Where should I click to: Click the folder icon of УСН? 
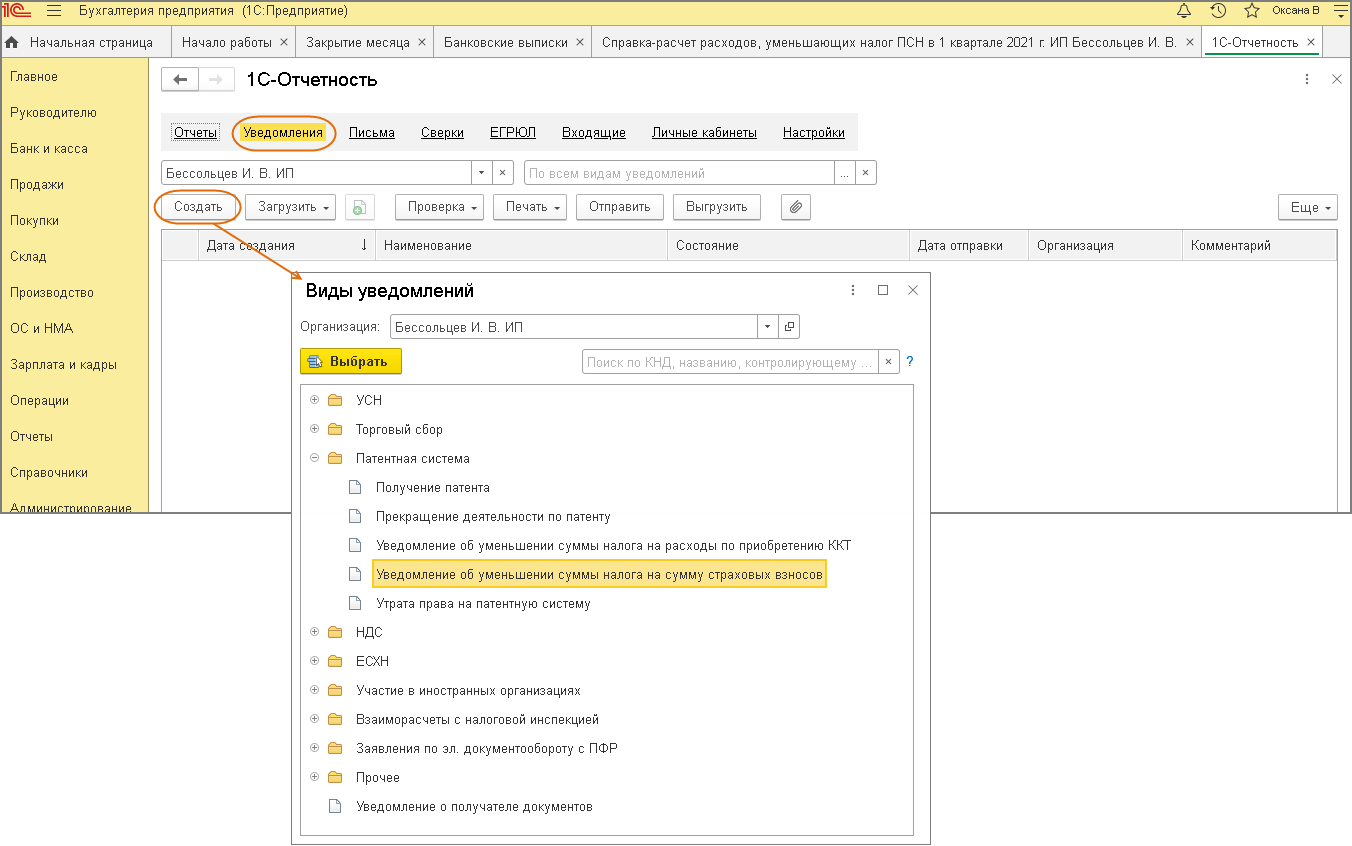pyautogui.click(x=335, y=400)
